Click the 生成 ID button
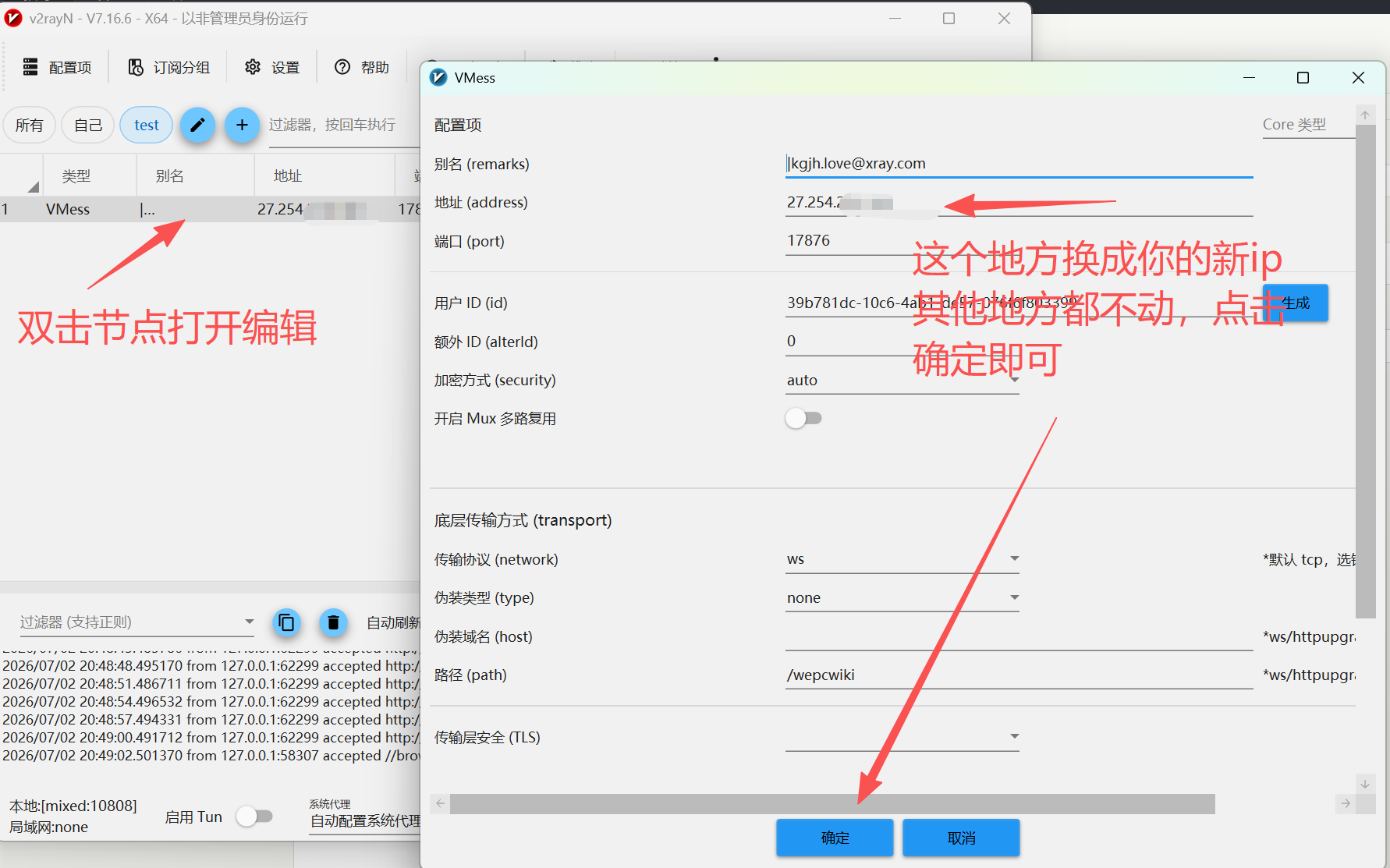 click(1296, 303)
